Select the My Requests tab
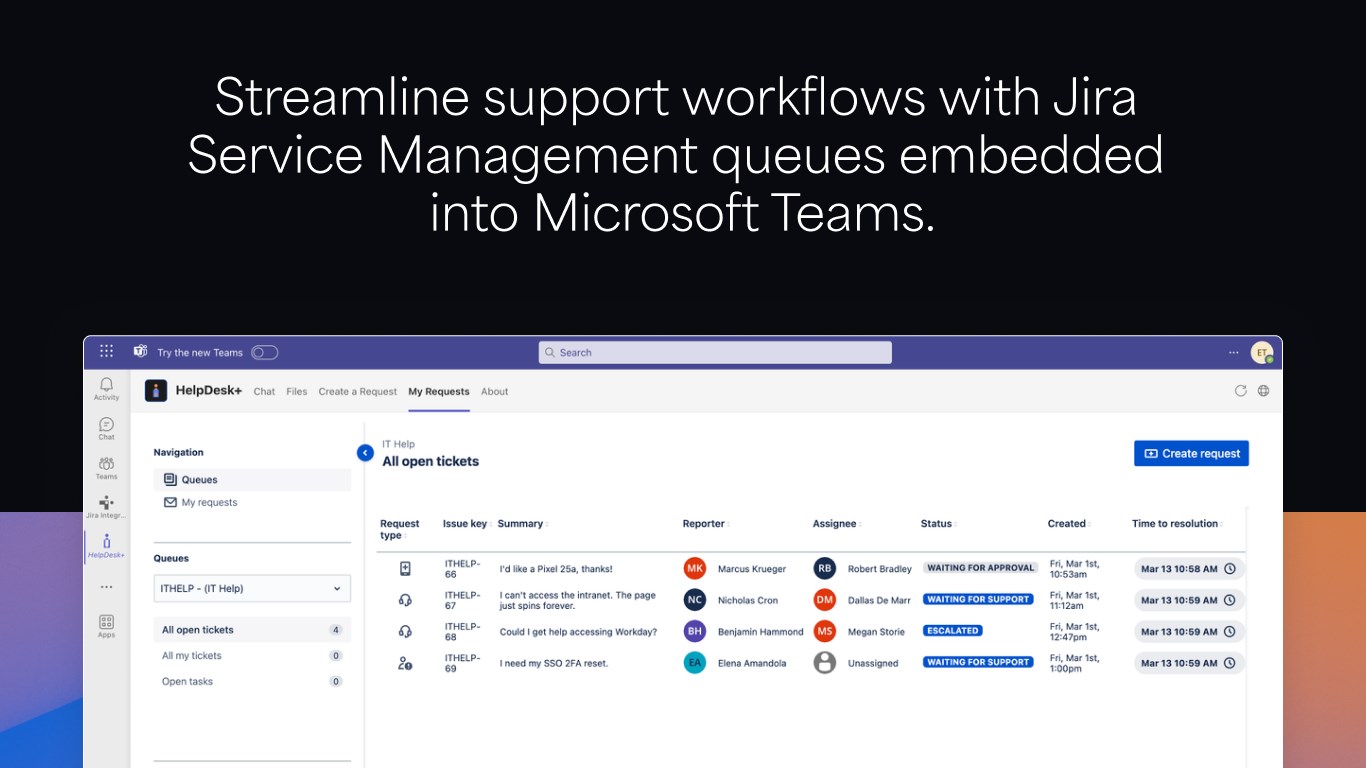This screenshot has height=768, width=1366. pos(439,392)
